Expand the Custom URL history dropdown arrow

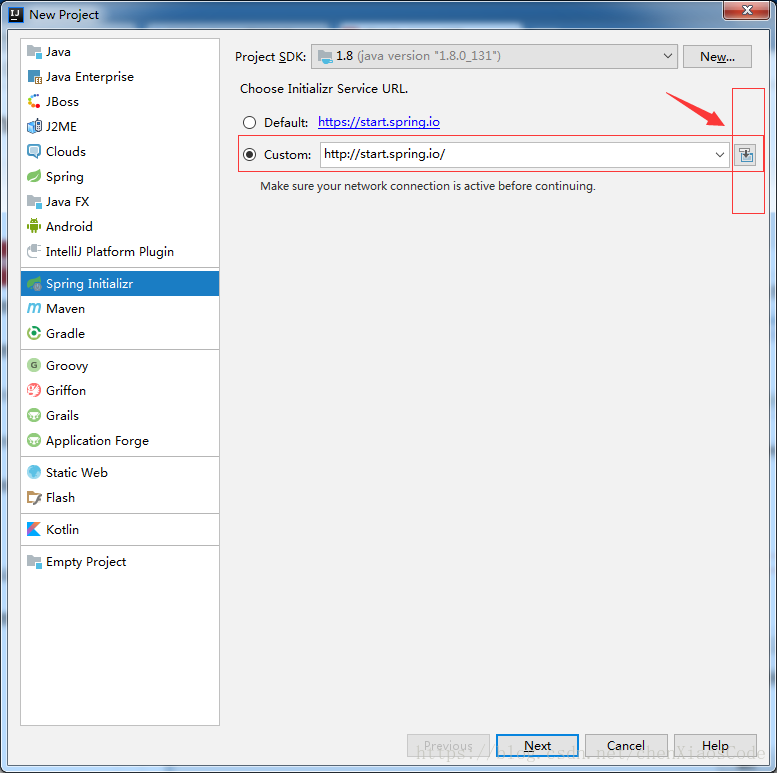pos(720,155)
